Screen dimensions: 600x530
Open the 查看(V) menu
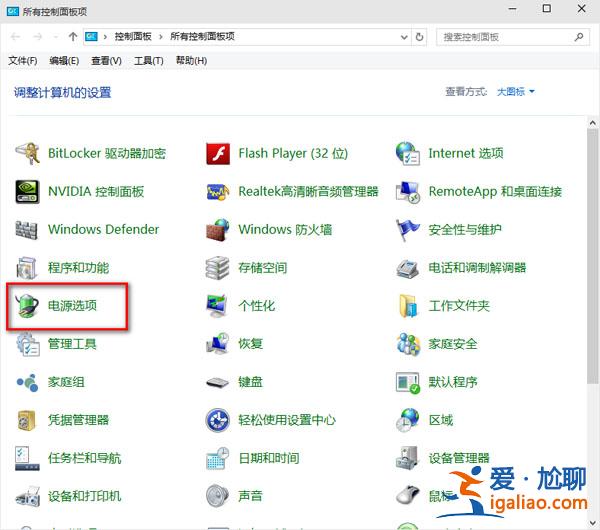(106, 60)
